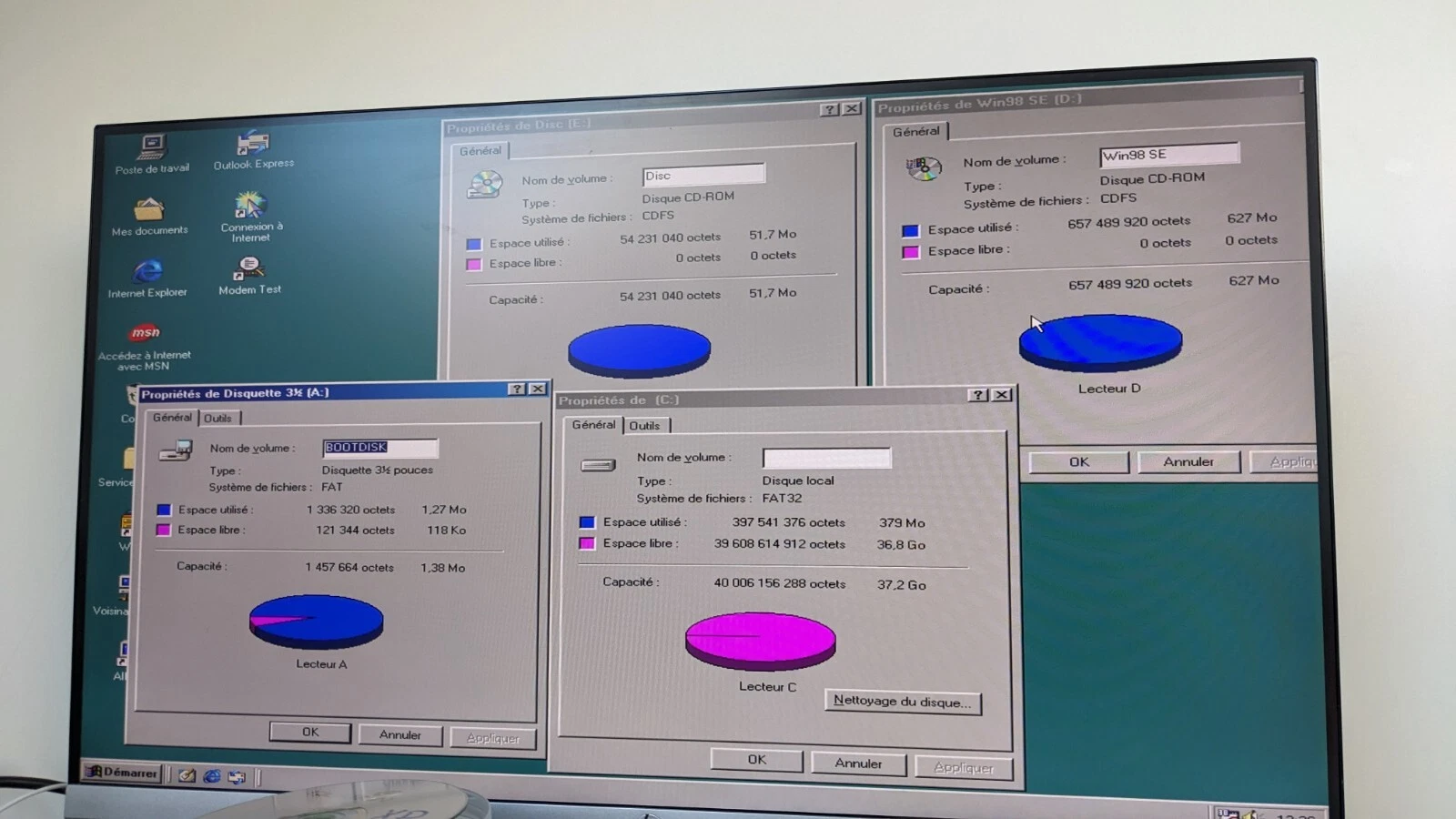Image resolution: width=1456 pixels, height=819 pixels.
Task: Click '40 006 156 288 octets' capacity value
Action: [x=780, y=583]
